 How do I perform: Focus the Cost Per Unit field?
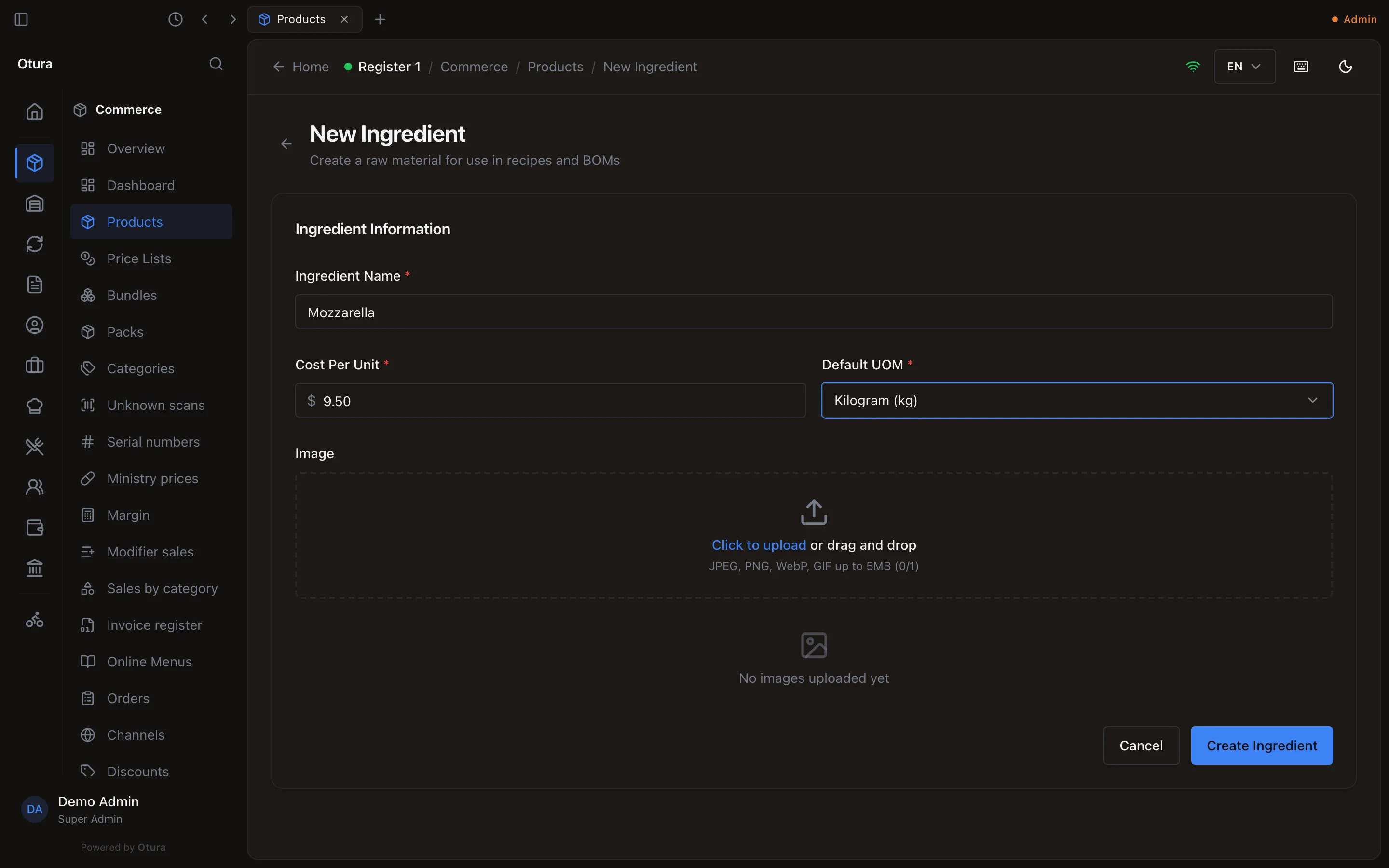pyautogui.click(x=550, y=400)
